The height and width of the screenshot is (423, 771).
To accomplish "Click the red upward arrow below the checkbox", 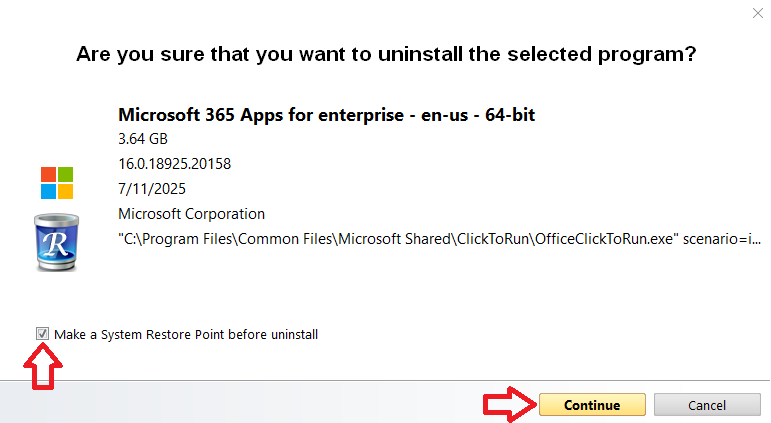I will (x=43, y=368).
